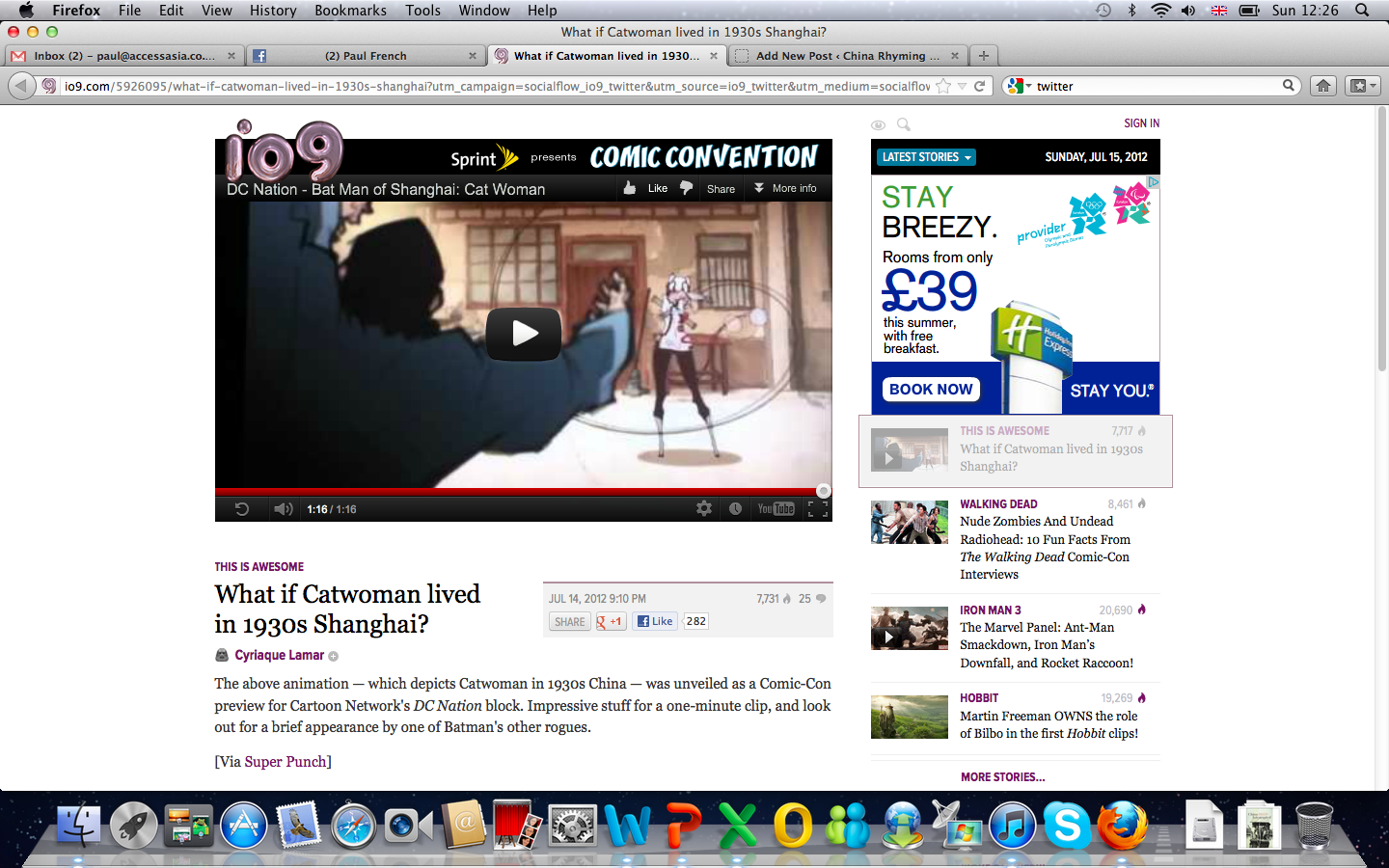The image size is (1389, 868).
Task: Click the Book Now ad button
Action: click(x=931, y=390)
